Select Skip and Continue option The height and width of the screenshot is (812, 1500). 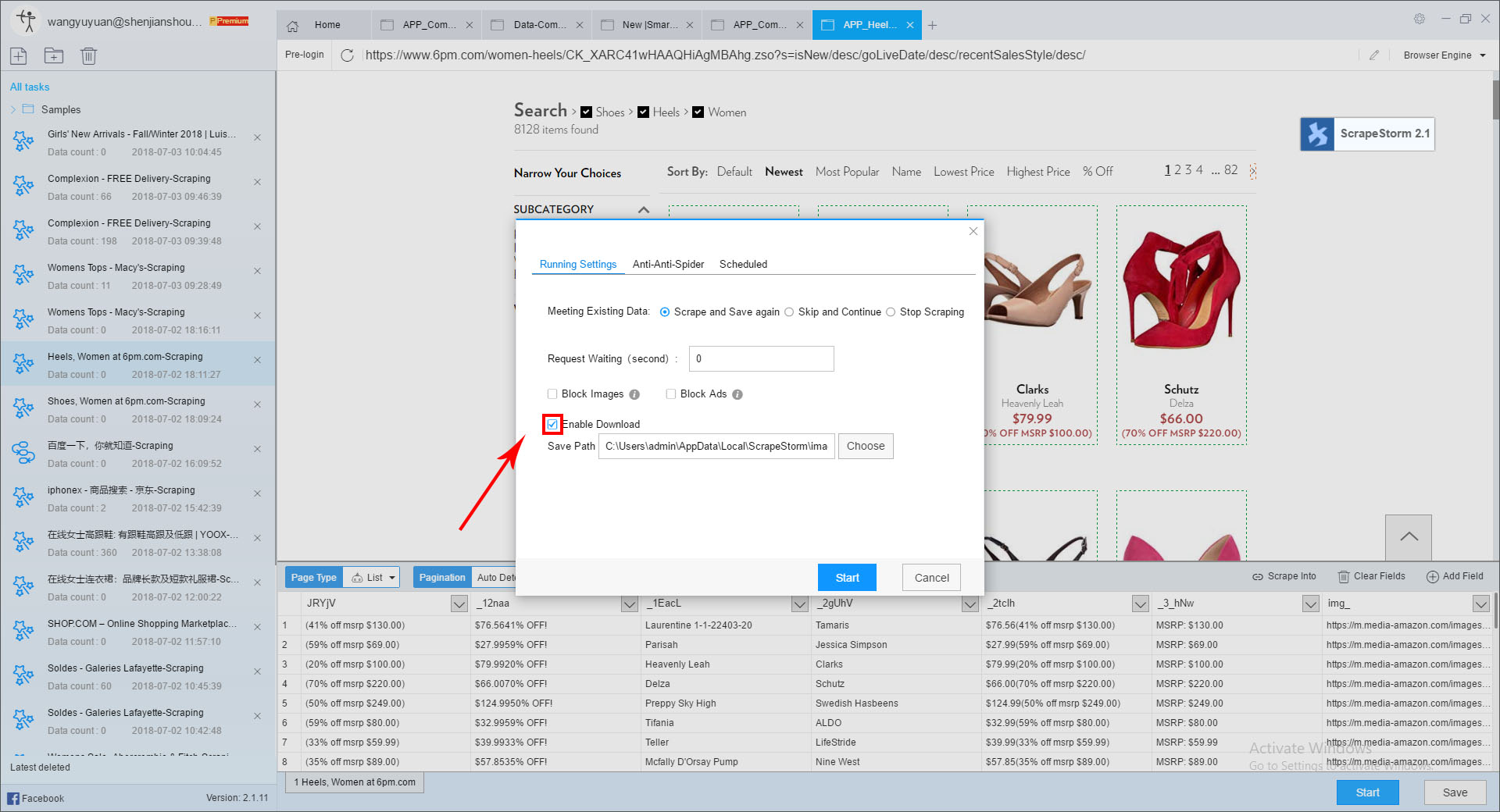[789, 312]
